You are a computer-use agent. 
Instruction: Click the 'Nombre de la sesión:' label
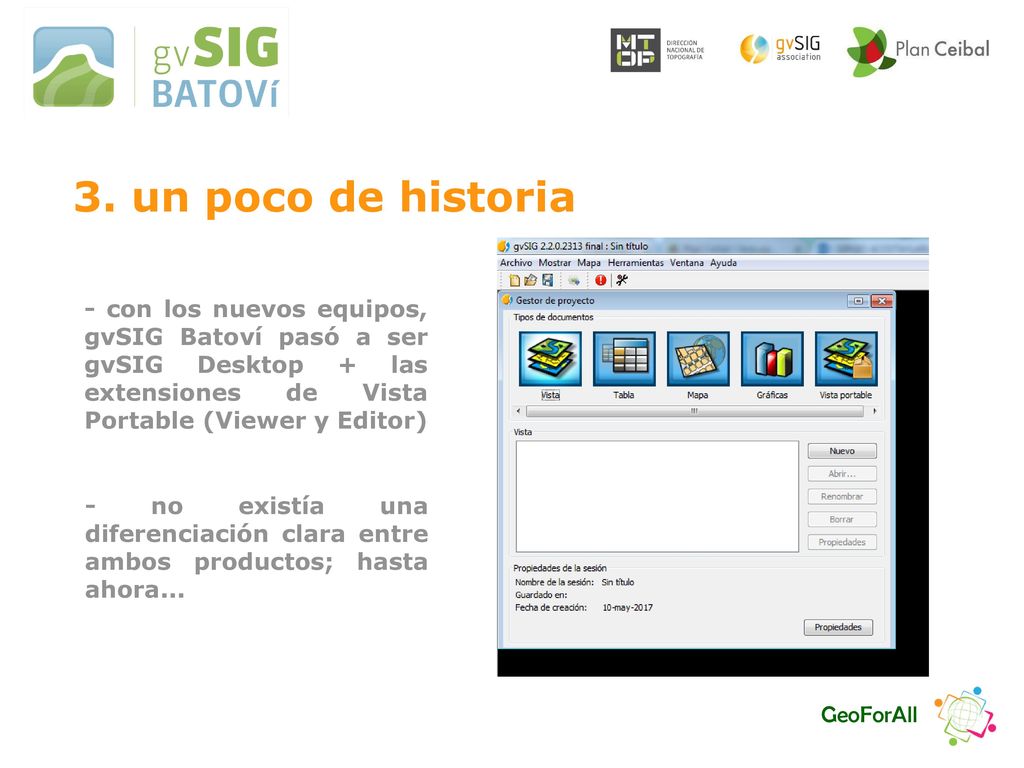coord(554,582)
